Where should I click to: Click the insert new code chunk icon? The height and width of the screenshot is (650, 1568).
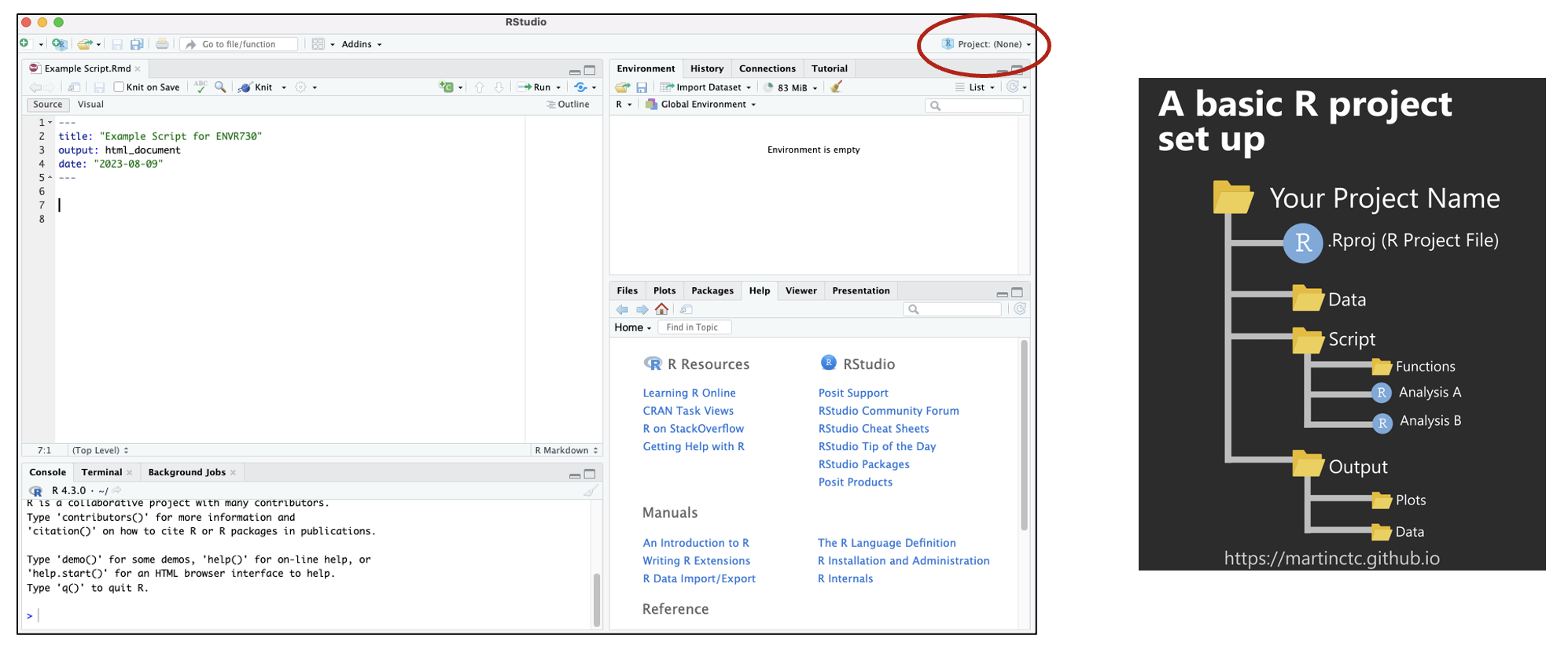(447, 87)
